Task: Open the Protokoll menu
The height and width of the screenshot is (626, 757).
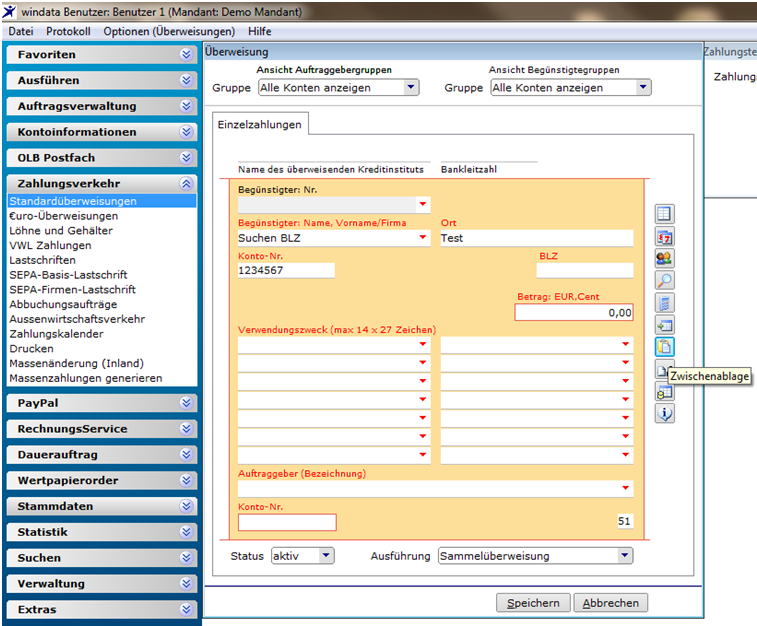Action: (x=68, y=31)
